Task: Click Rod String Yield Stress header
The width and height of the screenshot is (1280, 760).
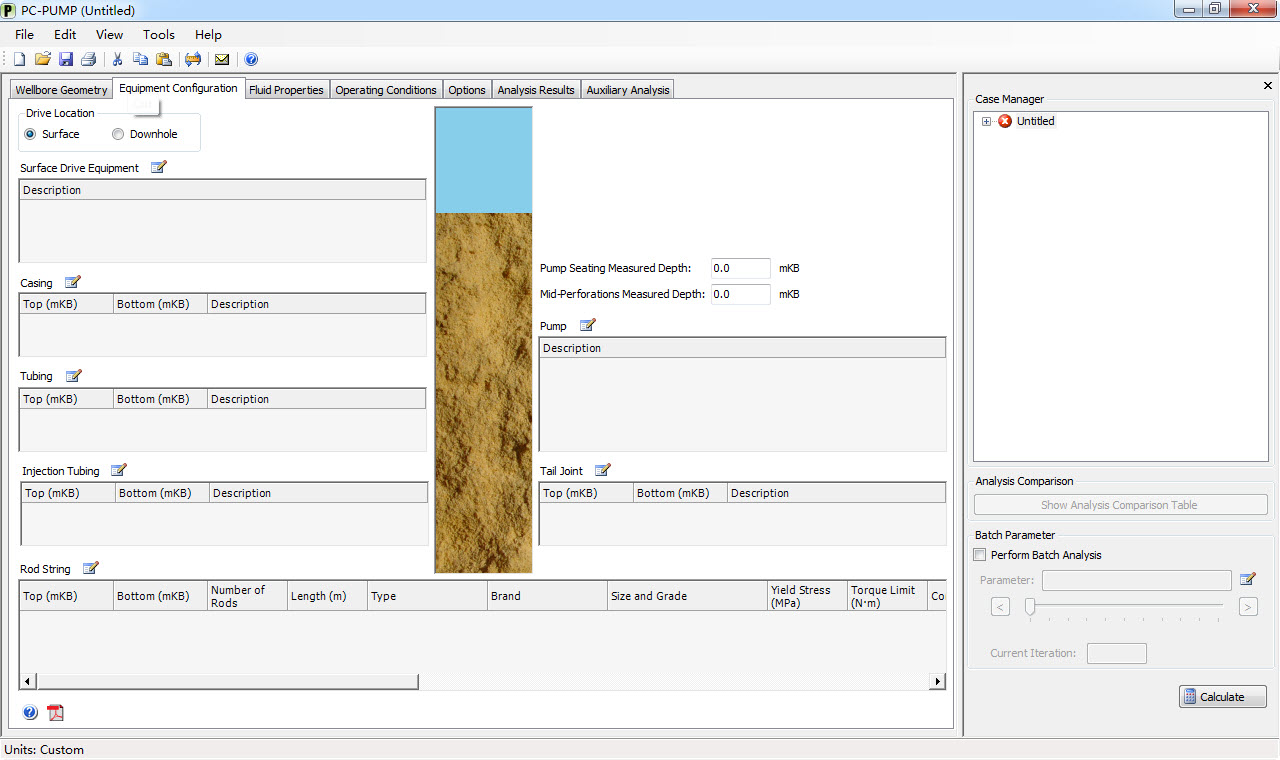Action: tap(807, 596)
